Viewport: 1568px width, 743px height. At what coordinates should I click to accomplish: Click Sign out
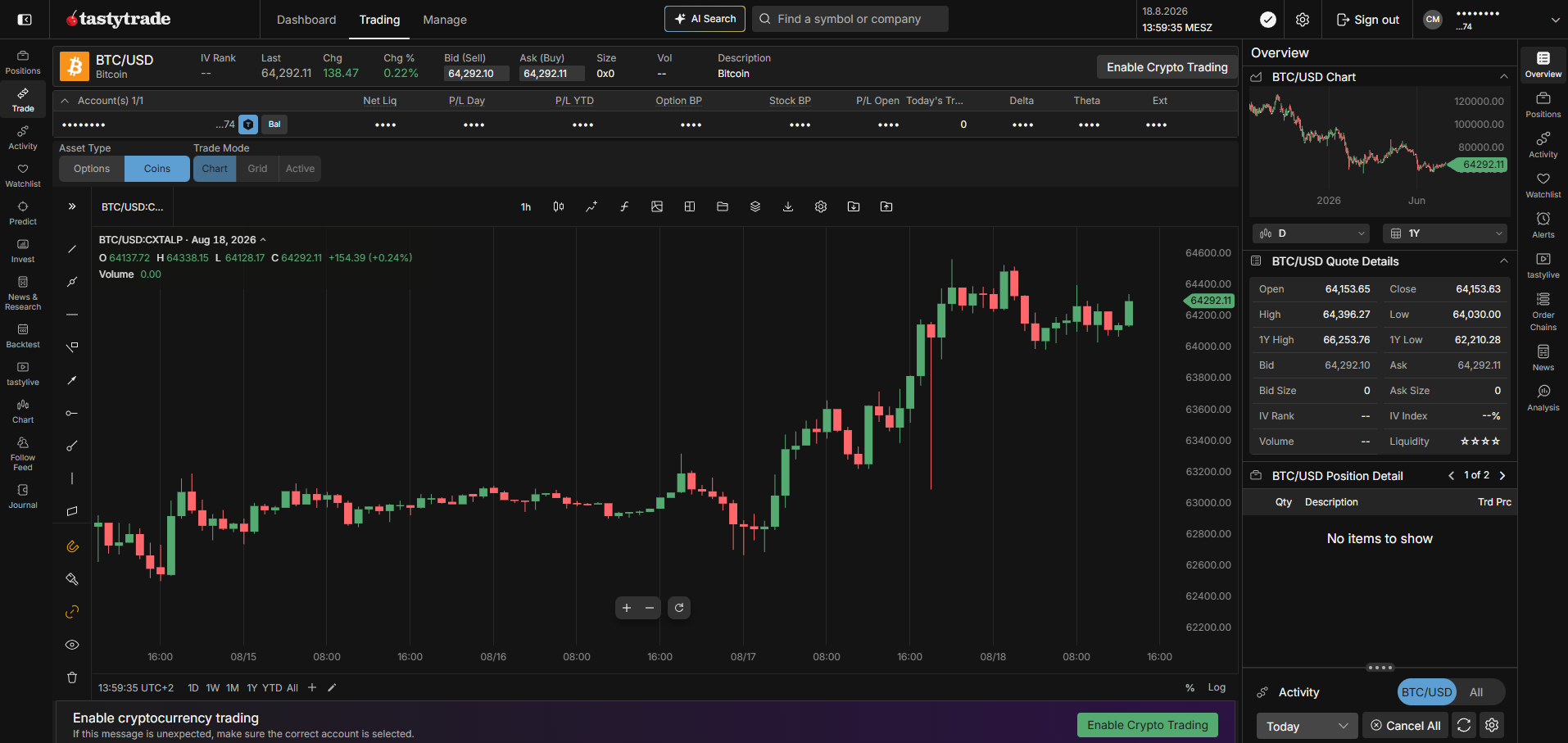click(1367, 20)
